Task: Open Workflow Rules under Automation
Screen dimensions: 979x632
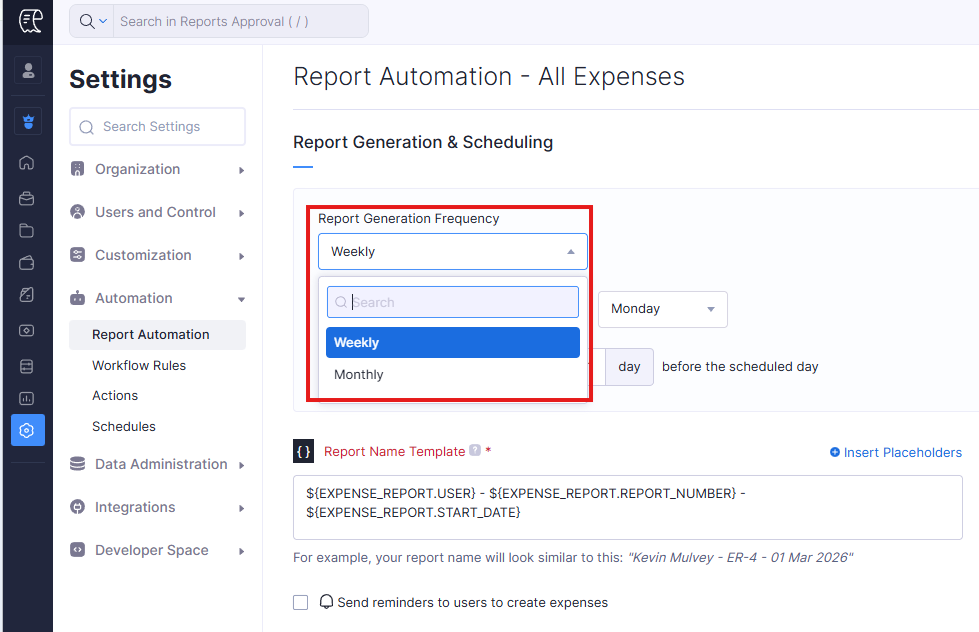Action: click(x=139, y=365)
